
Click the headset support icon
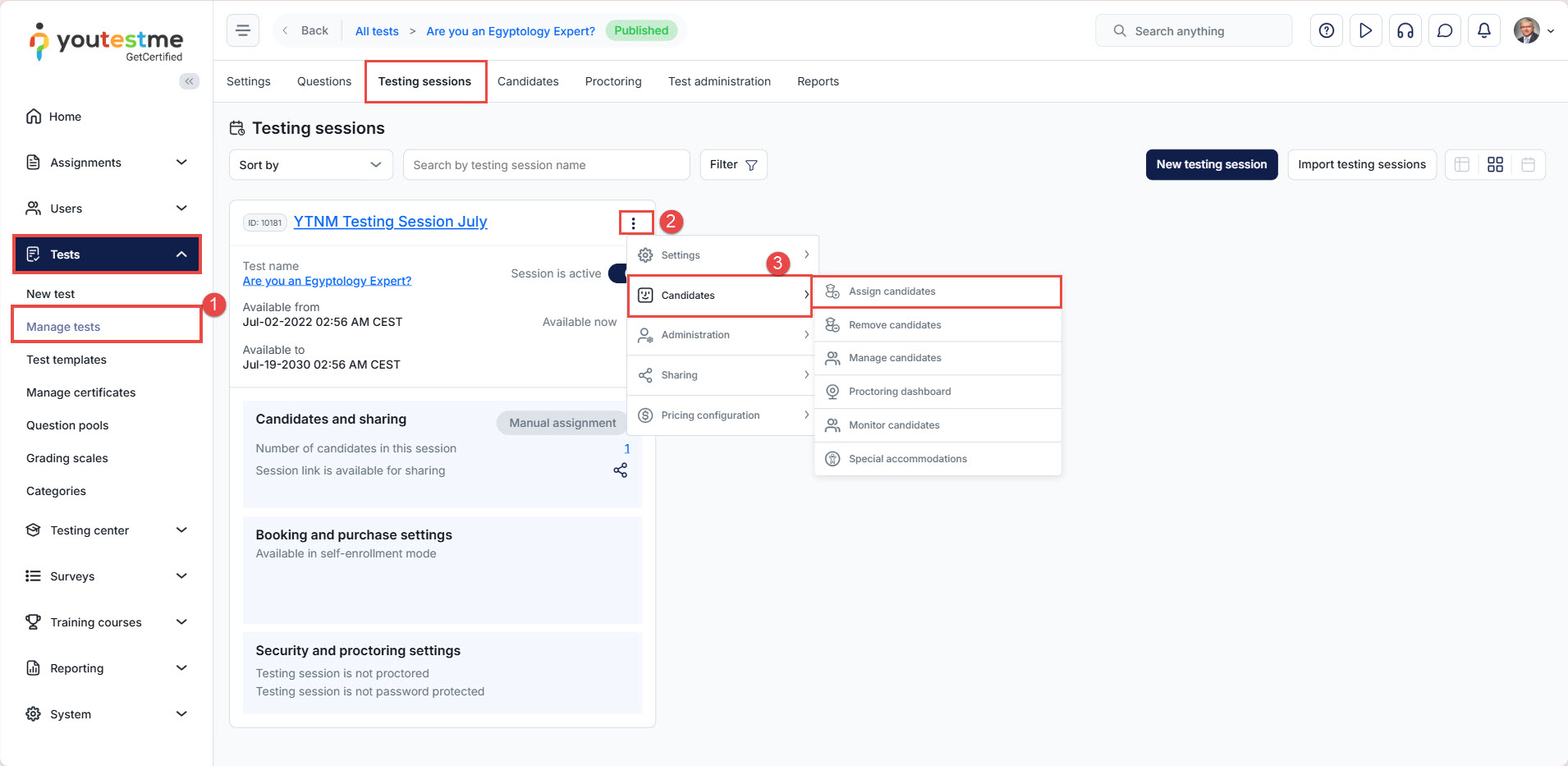(x=1405, y=30)
